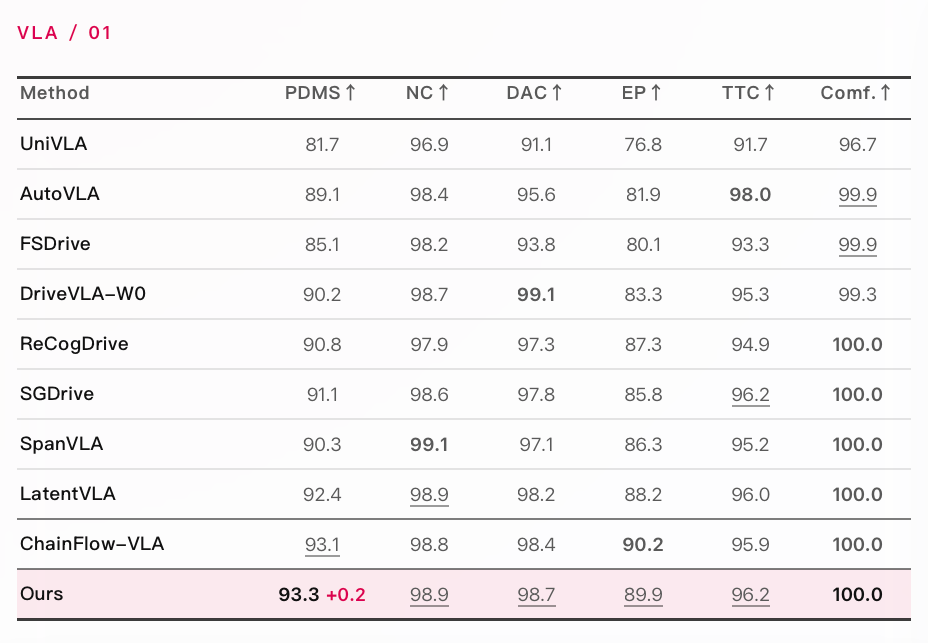
Task: Select the VLA / 01 section label
Action: coord(64,33)
